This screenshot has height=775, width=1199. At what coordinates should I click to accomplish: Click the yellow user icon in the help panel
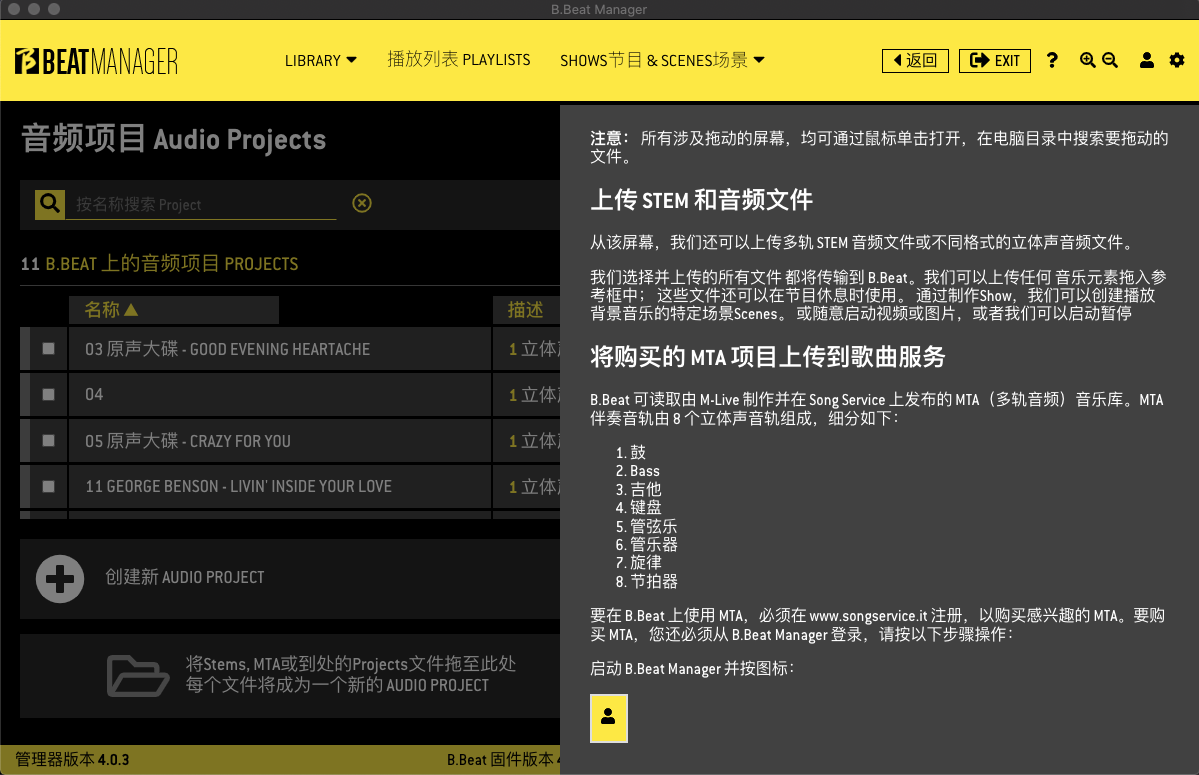point(609,718)
